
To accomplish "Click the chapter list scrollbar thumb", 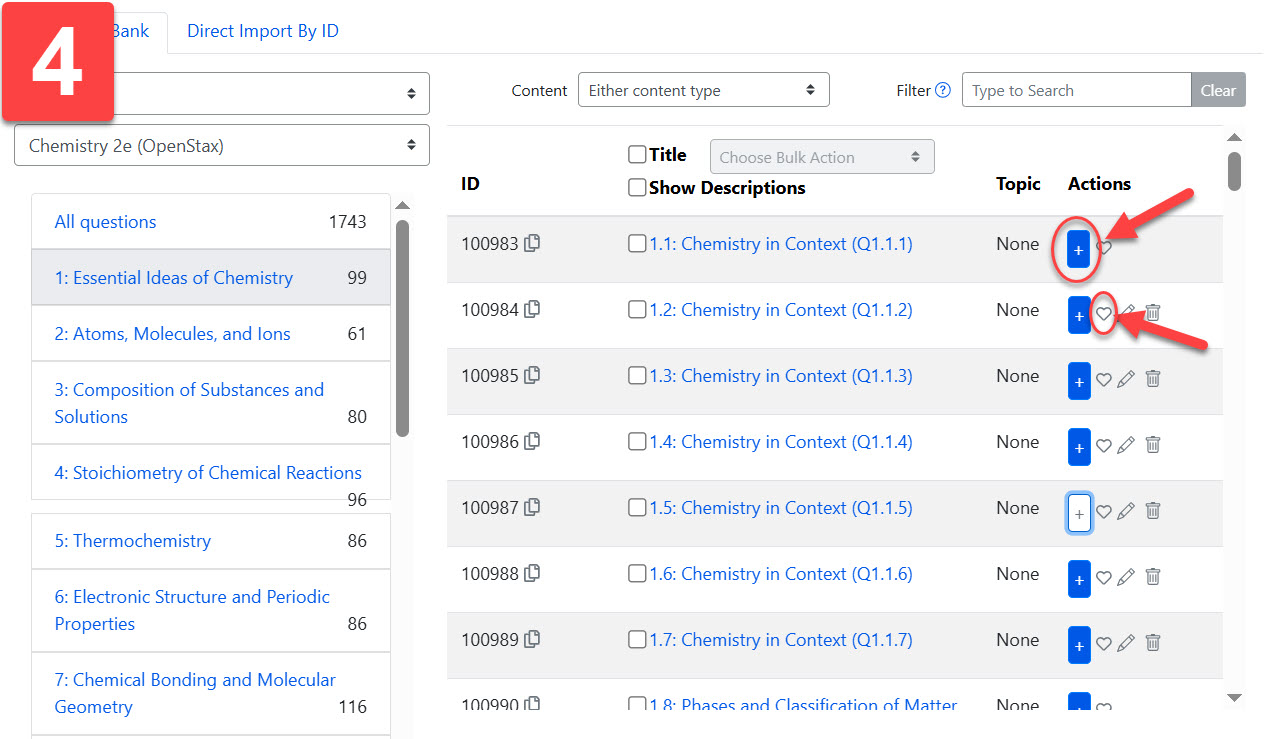I will click(402, 328).
